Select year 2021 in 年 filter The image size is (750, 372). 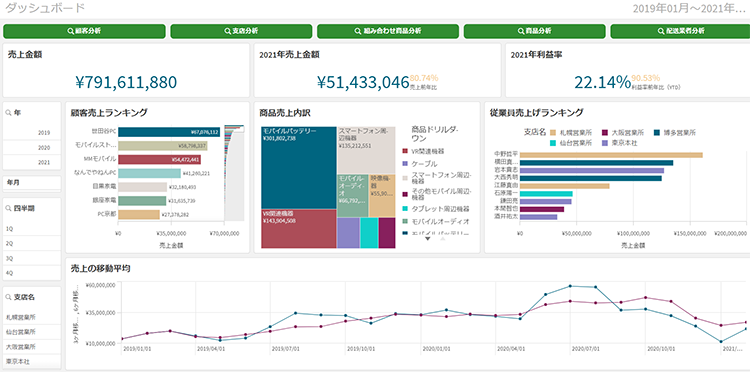(x=32, y=163)
